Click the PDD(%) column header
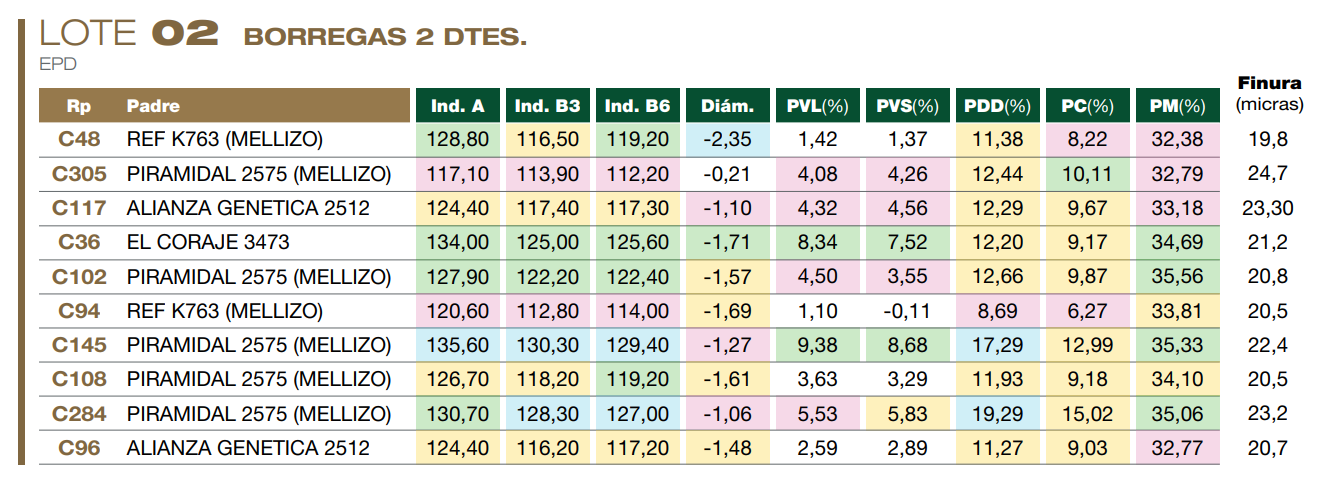The image size is (1320, 498). point(997,106)
